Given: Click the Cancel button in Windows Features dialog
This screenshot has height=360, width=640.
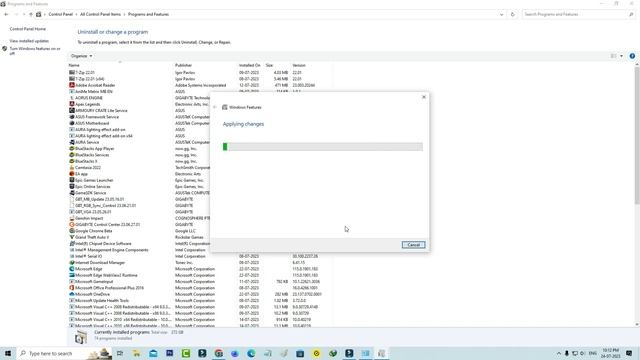Looking at the screenshot, I should tap(413, 245).
